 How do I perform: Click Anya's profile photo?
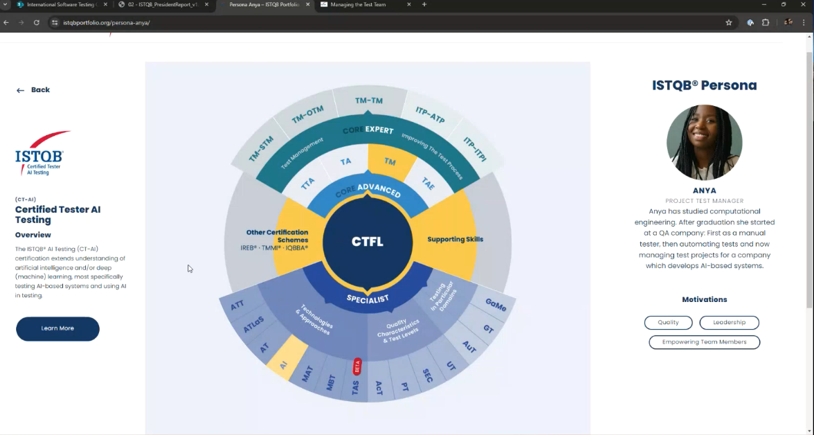coord(704,142)
